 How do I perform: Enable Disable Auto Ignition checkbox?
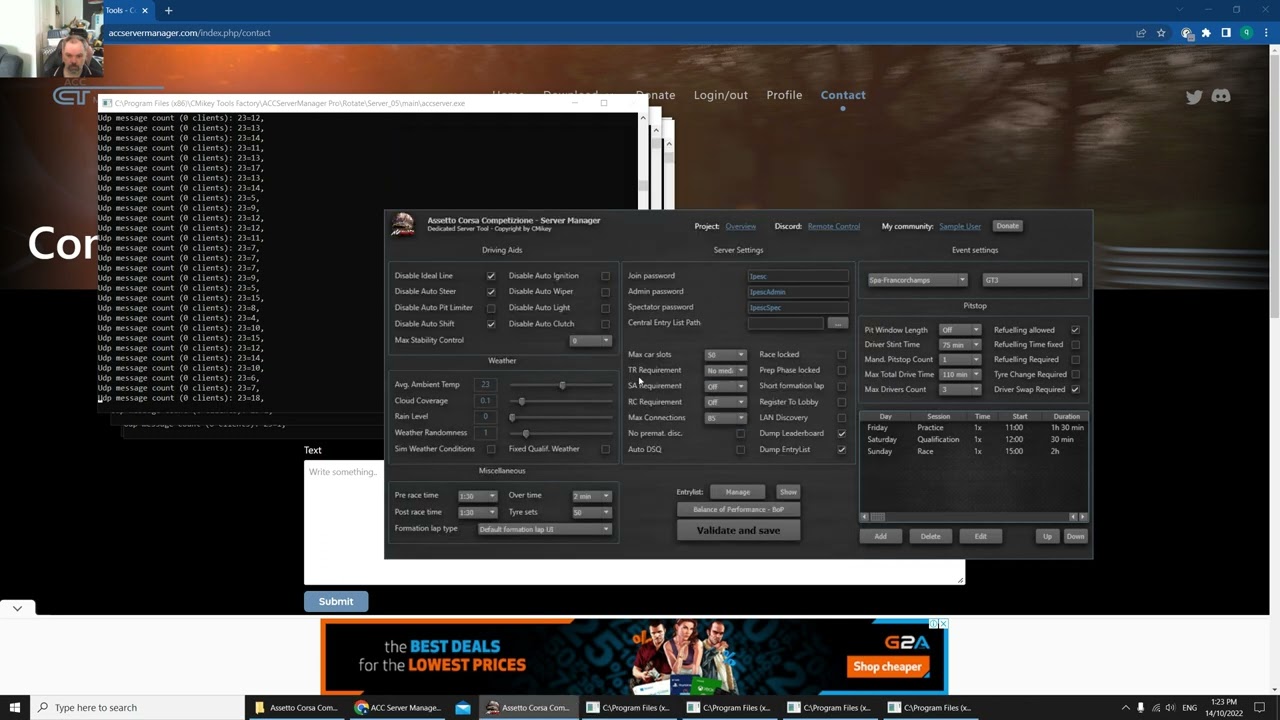coord(605,276)
